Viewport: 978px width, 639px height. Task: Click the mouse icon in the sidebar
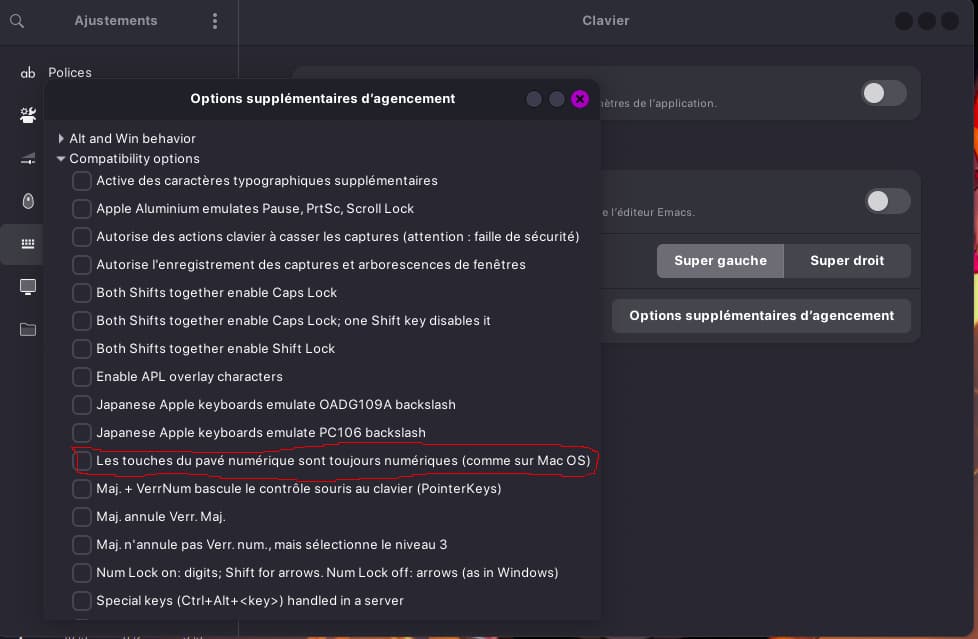28,201
